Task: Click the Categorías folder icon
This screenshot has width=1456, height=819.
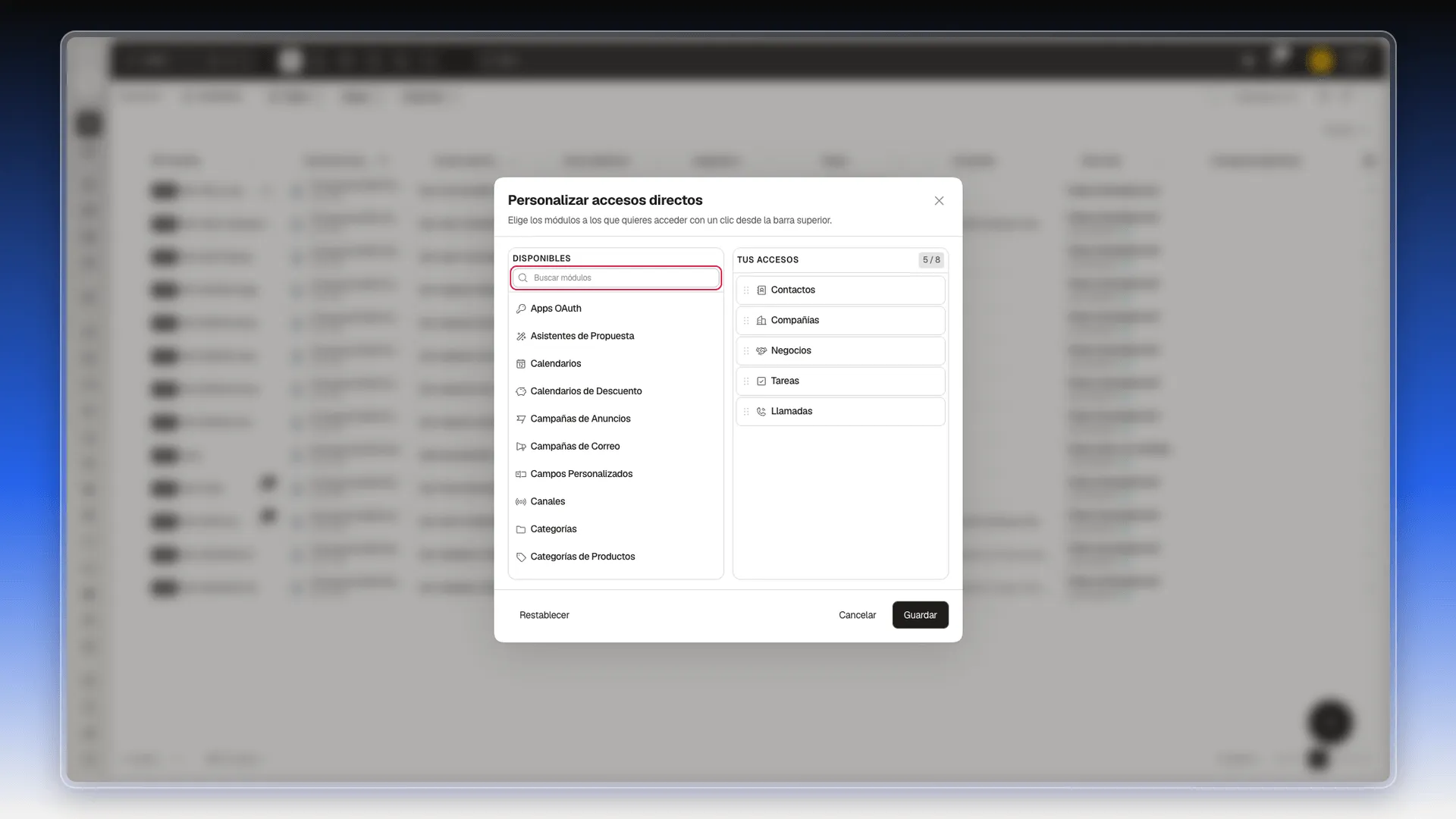Action: [x=521, y=529]
